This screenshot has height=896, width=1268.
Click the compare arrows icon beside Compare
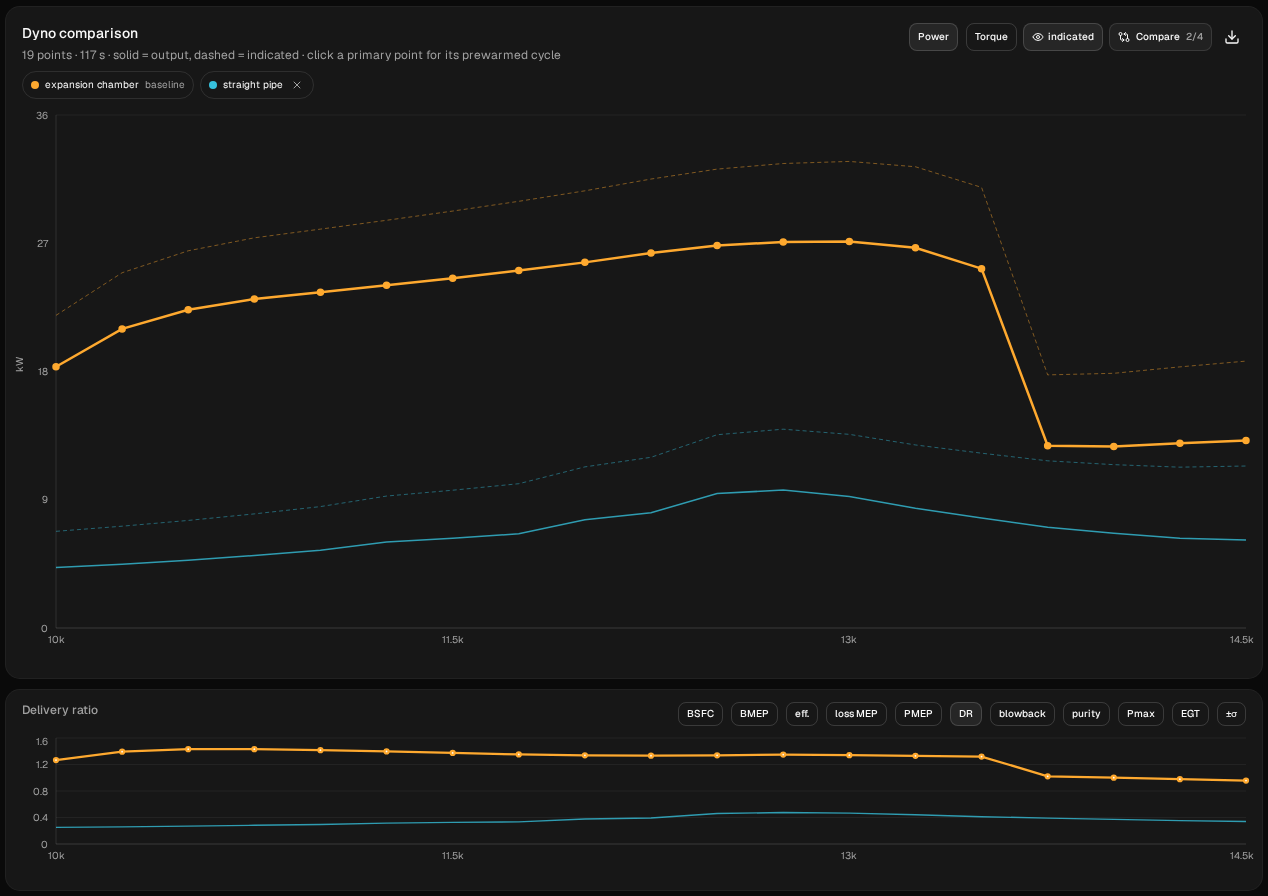point(1124,37)
